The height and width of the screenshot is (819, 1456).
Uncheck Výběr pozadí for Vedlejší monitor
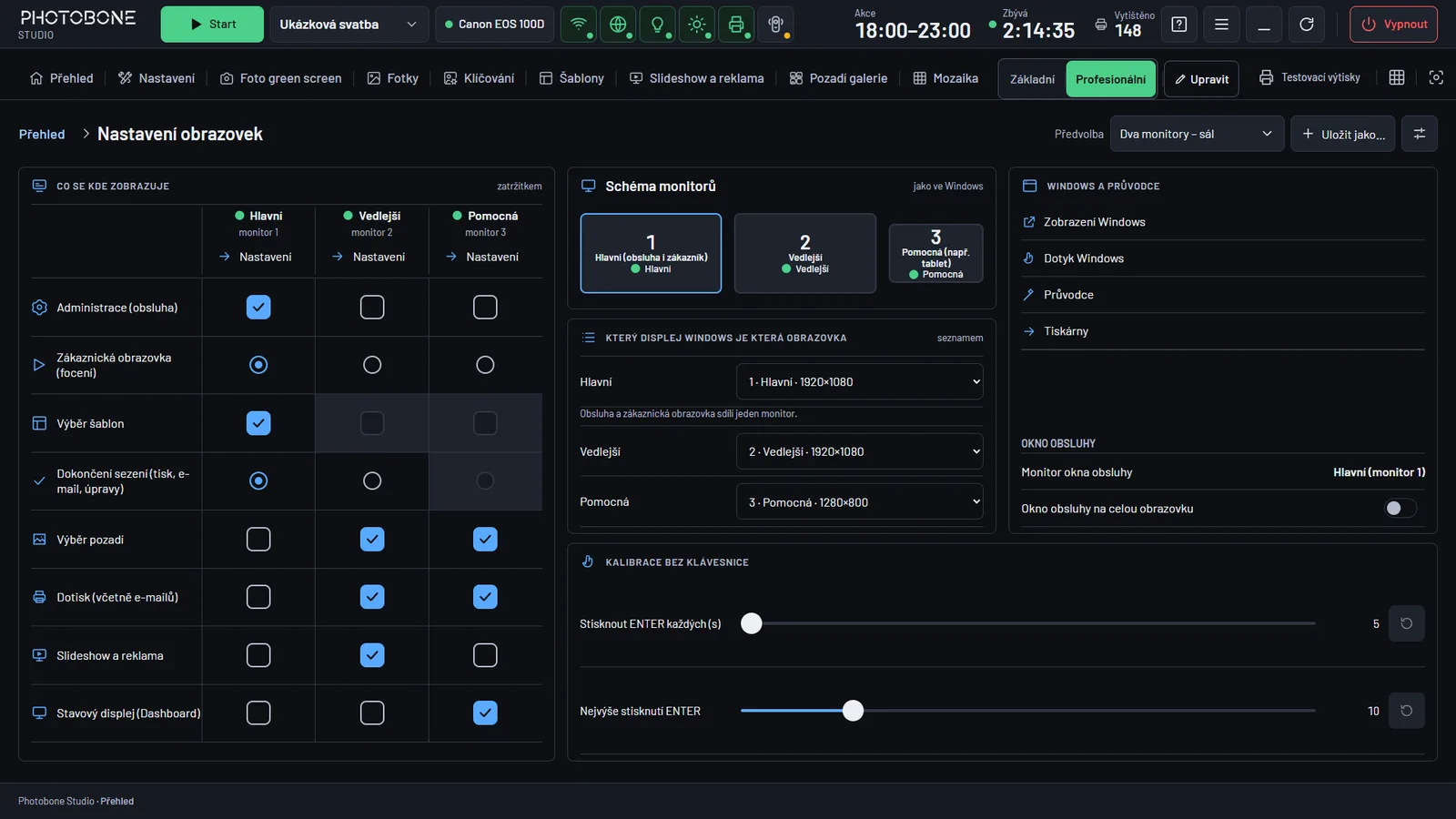pyautogui.click(x=372, y=540)
